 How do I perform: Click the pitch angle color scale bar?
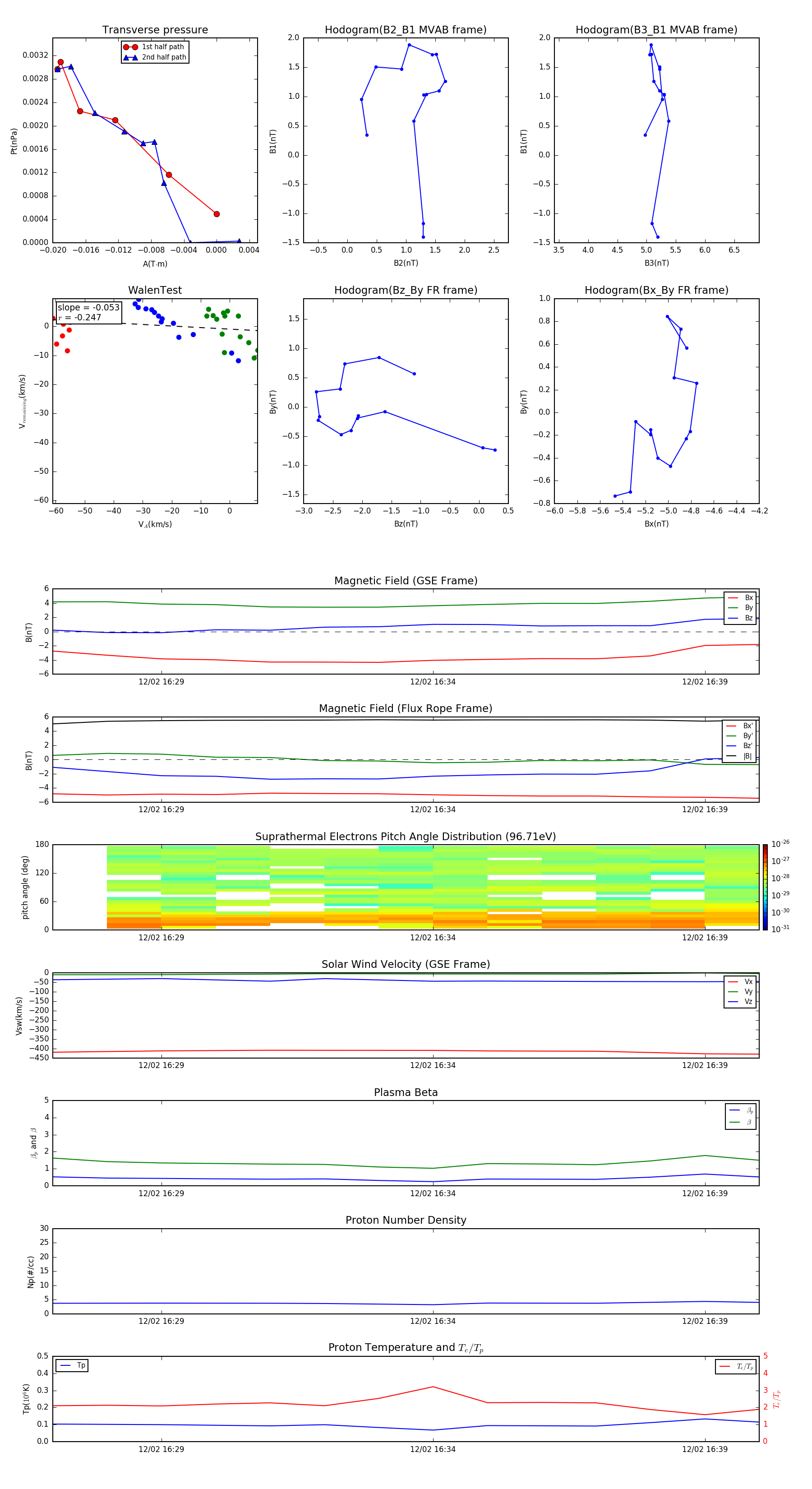tap(765, 887)
